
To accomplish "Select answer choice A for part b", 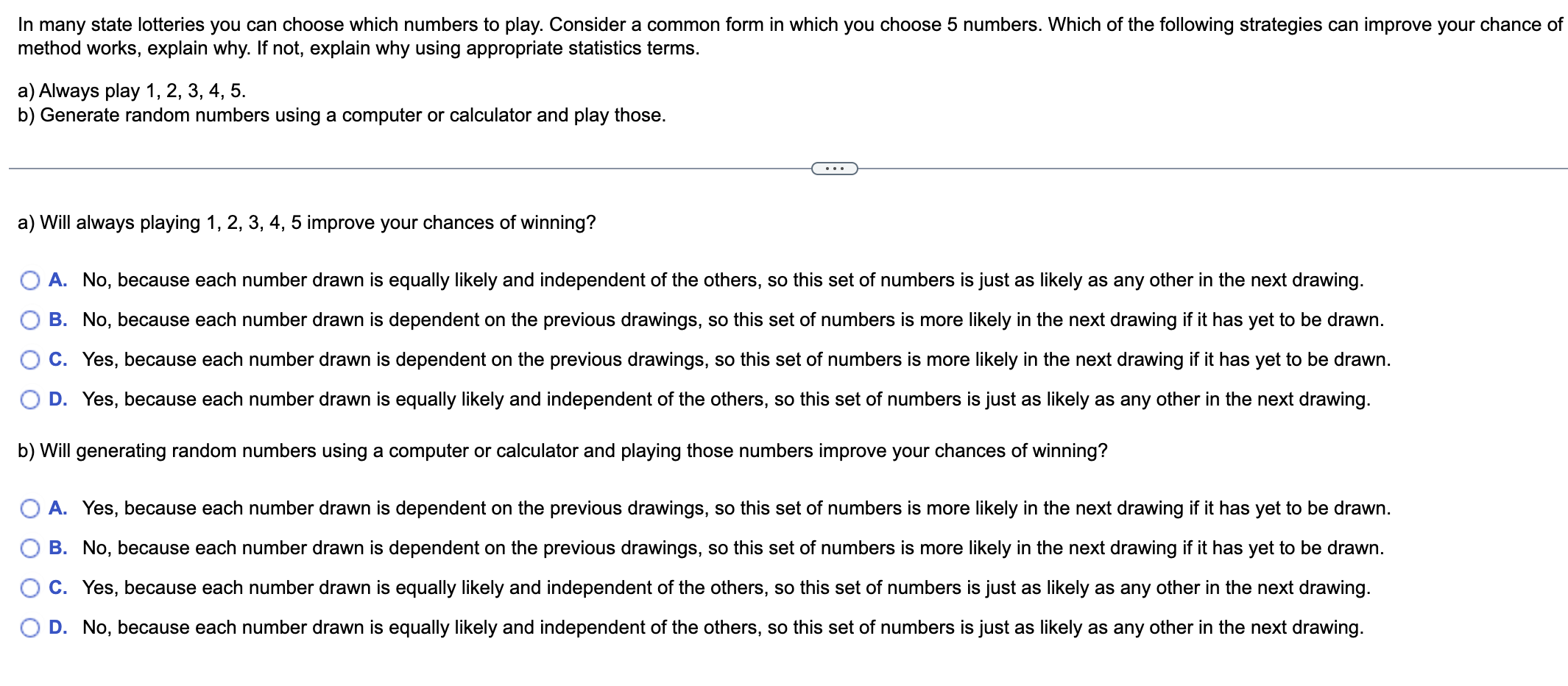I will 29,508.
